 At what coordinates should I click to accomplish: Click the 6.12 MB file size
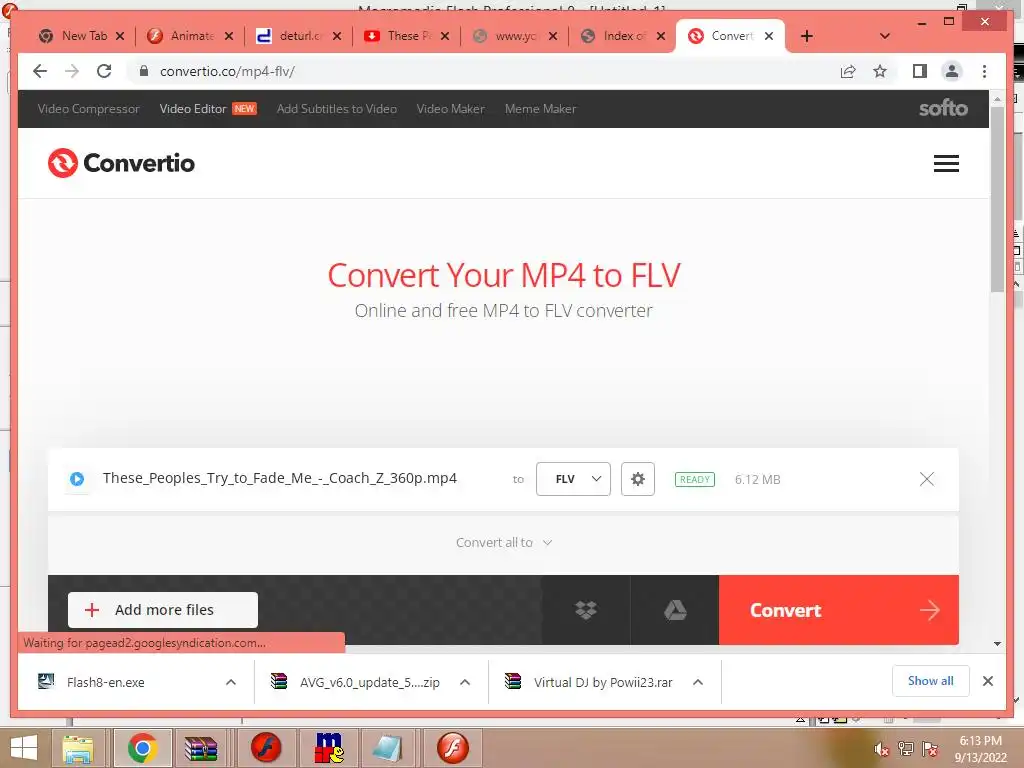(758, 479)
